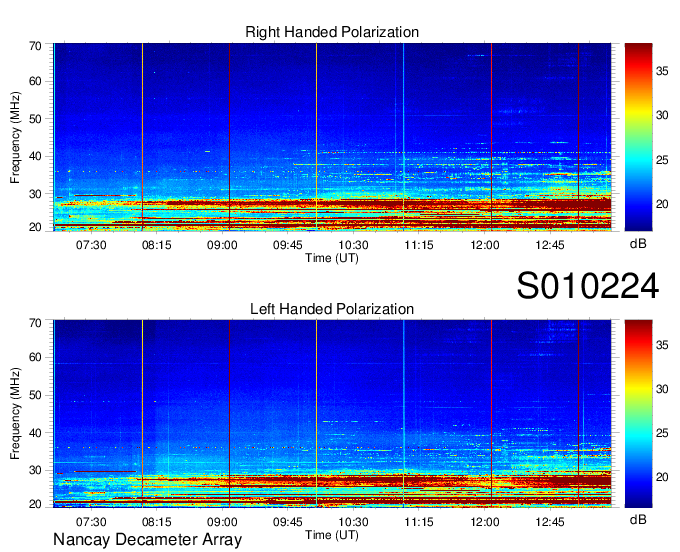
Task: Click 07:30 tick on Right Handed time axis
Action: [x=91, y=245]
